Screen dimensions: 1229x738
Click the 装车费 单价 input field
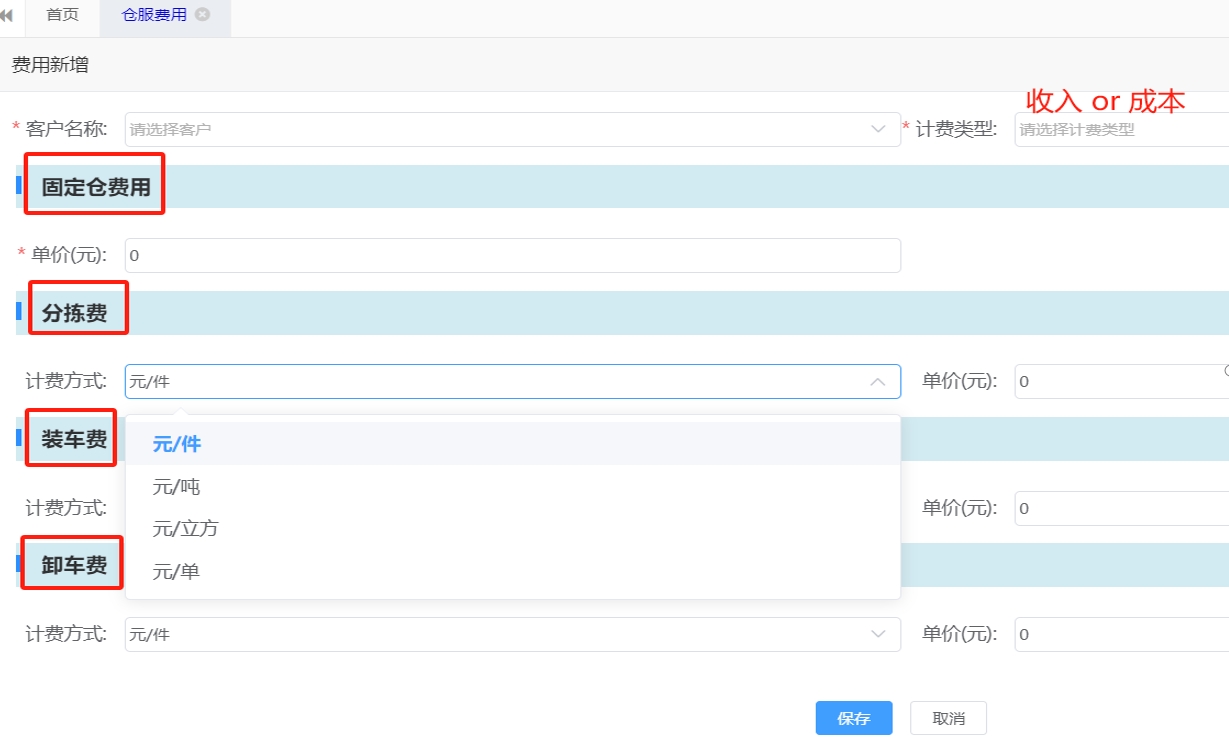point(1120,508)
